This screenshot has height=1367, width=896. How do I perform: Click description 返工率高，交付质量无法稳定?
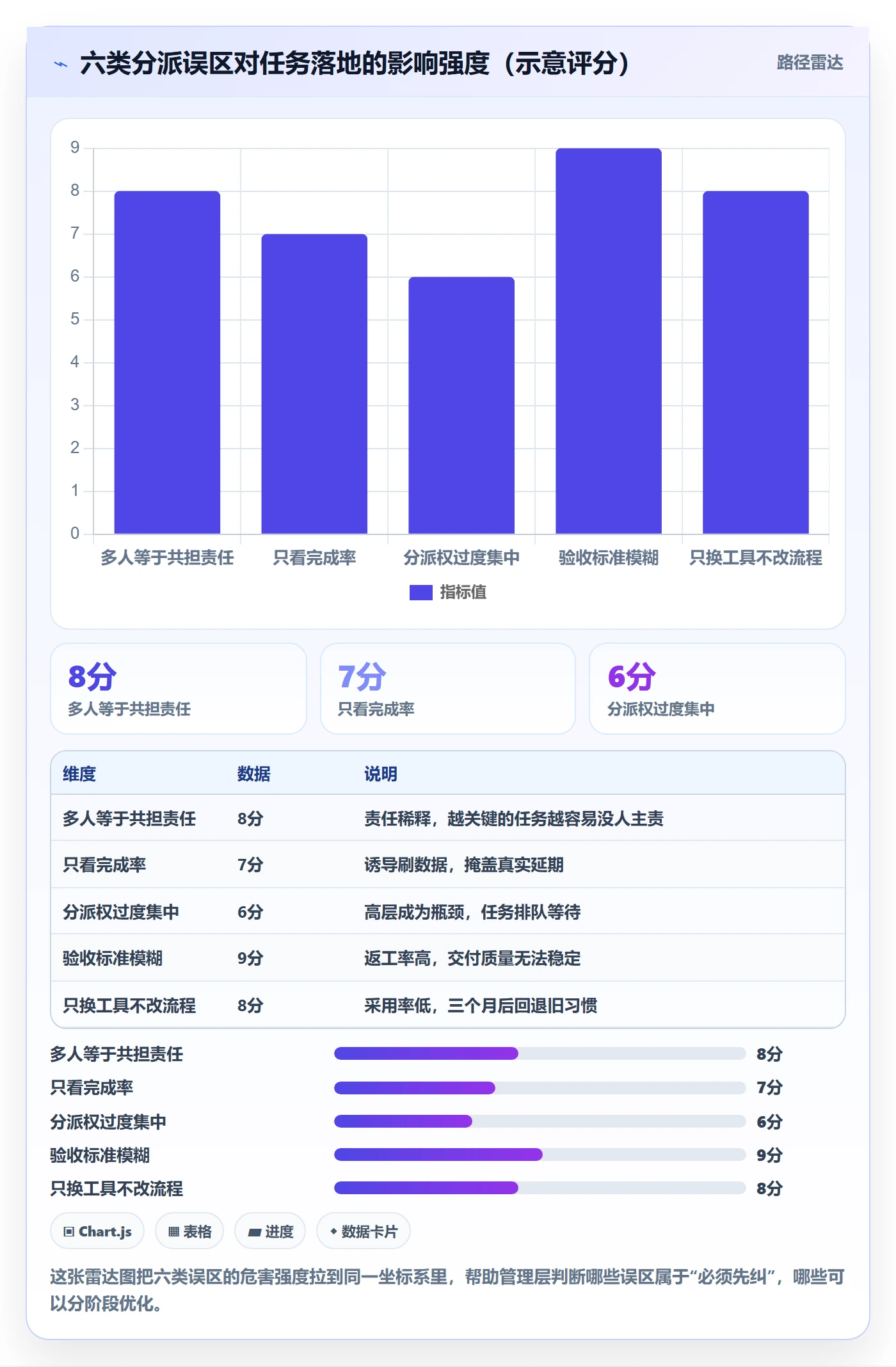point(472,958)
